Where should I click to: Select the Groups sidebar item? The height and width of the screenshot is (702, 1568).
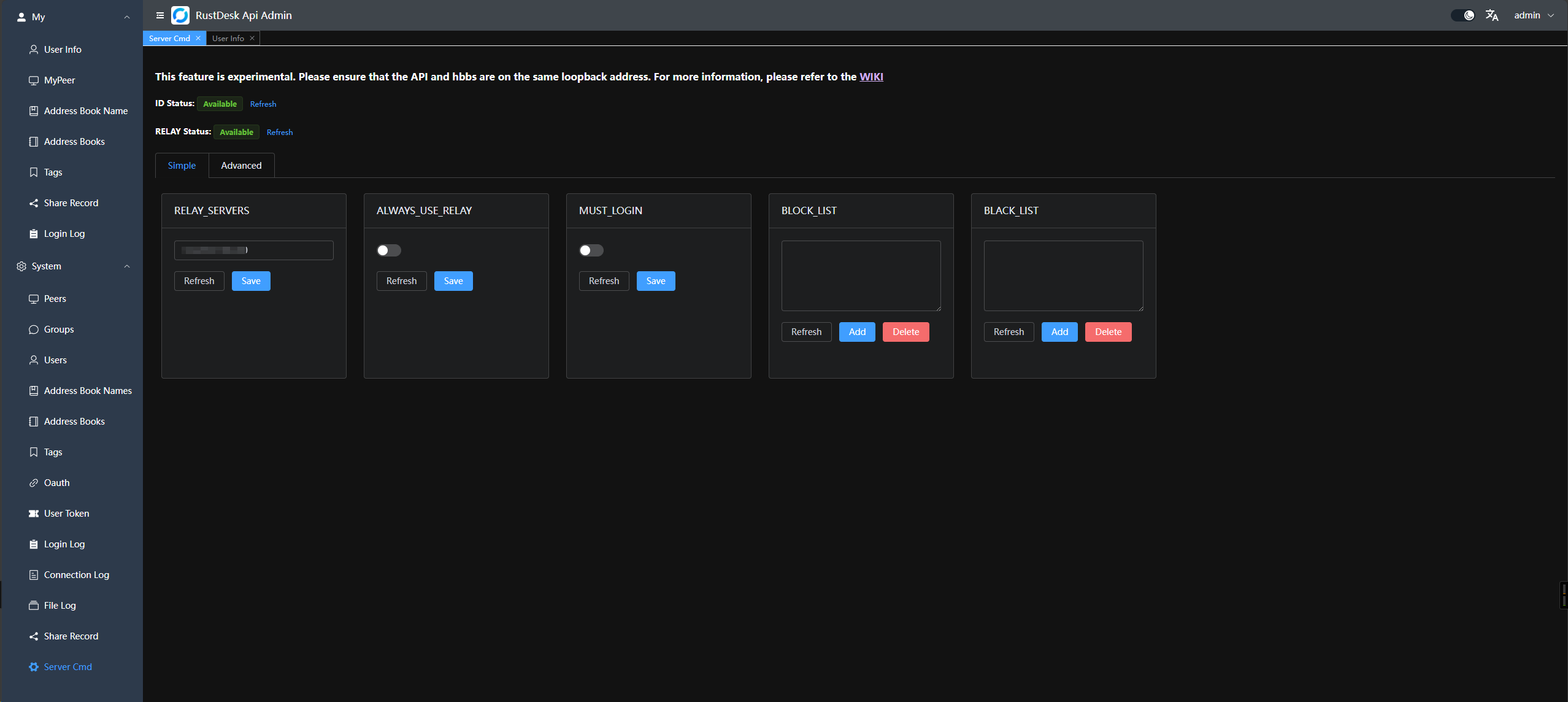(x=59, y=329)
